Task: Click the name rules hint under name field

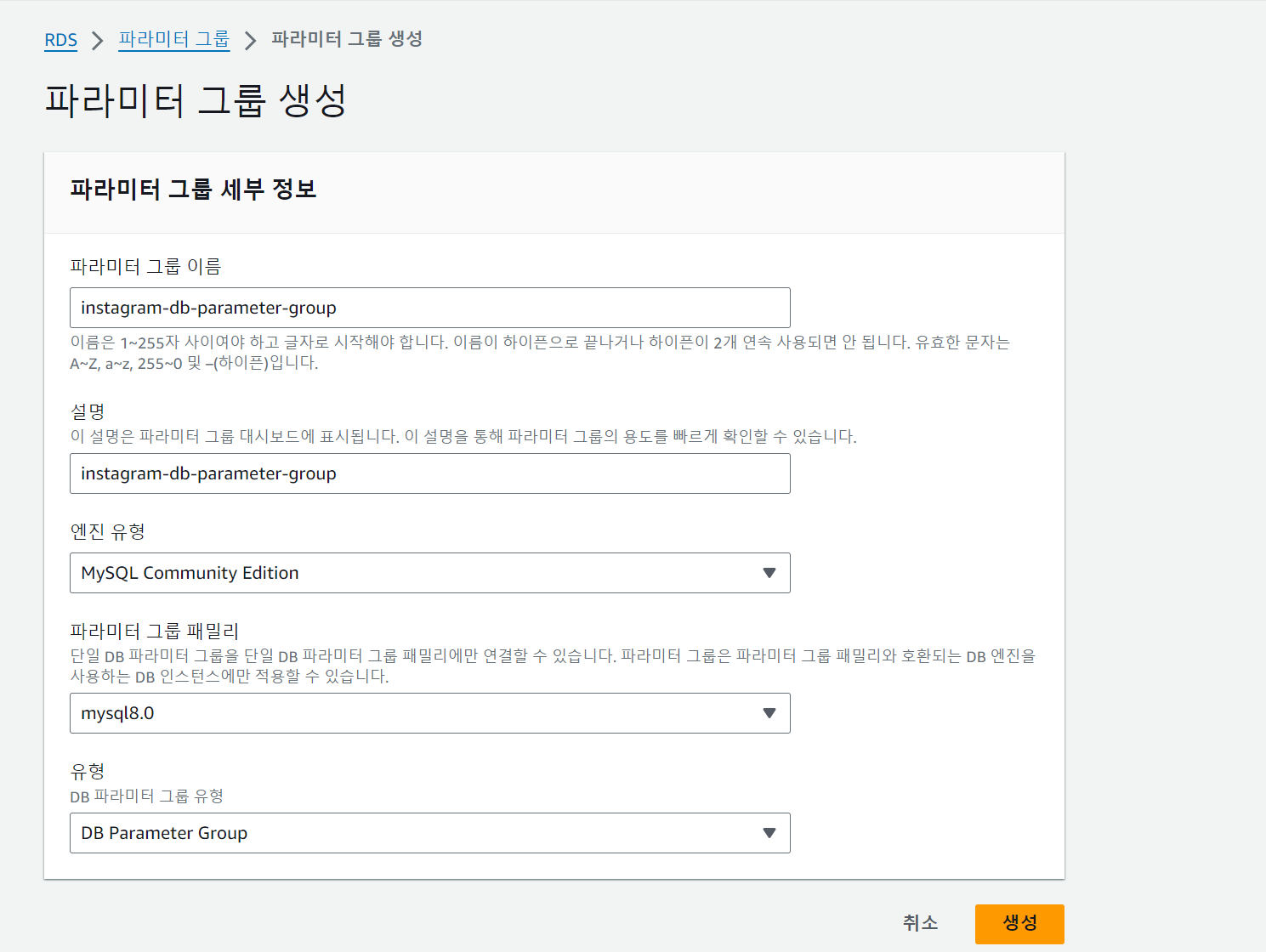Action: tap(540, 352)
